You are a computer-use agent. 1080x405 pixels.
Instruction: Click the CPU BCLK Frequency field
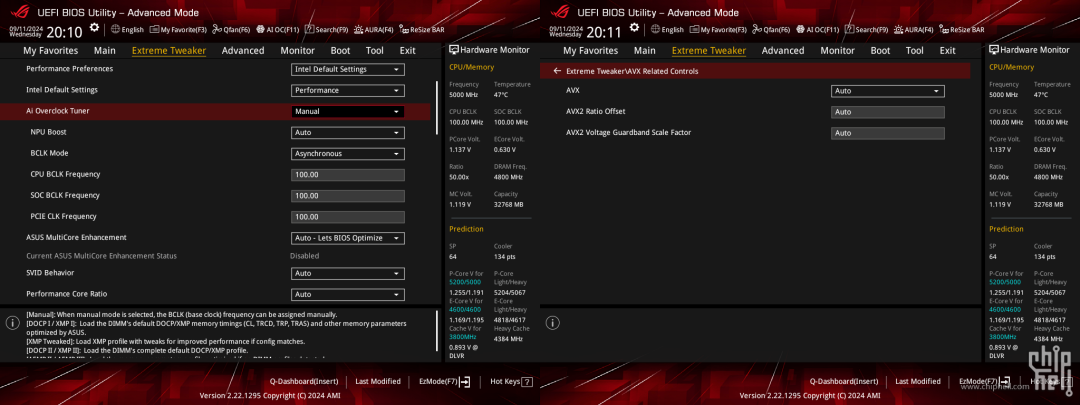(348, 175)
